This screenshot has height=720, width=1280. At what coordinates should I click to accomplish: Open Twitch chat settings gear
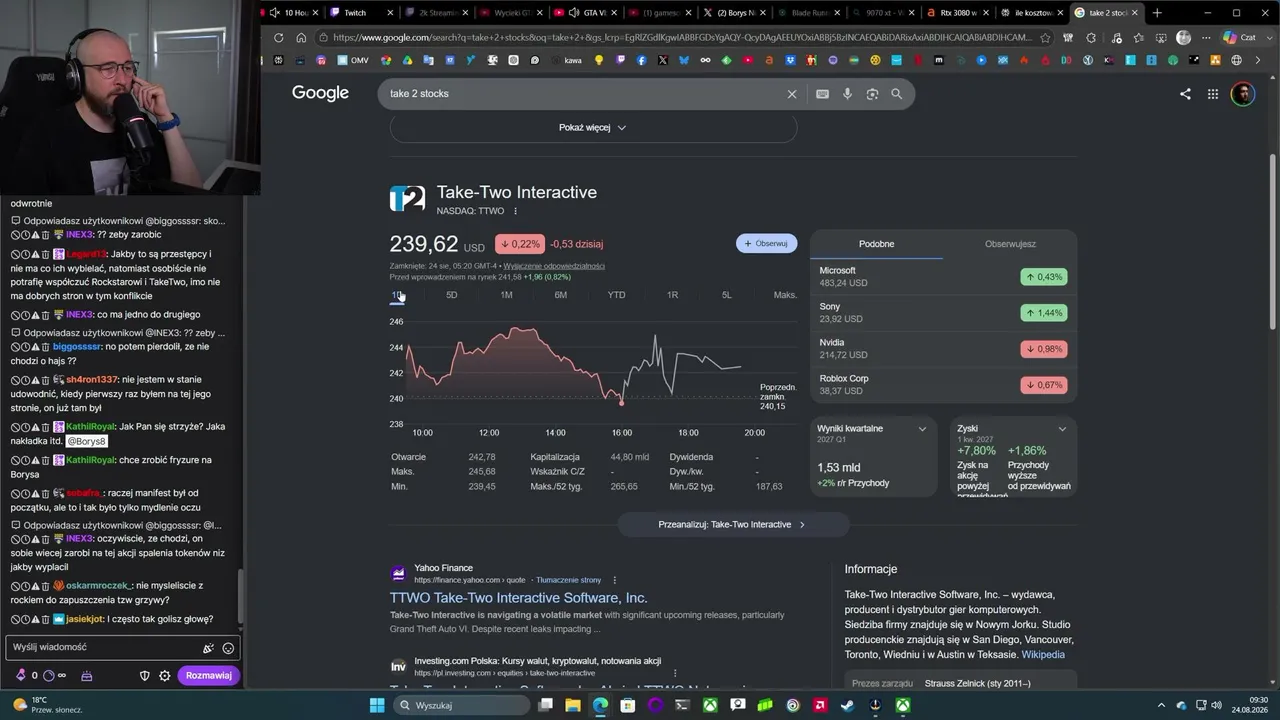pos(165,676)
